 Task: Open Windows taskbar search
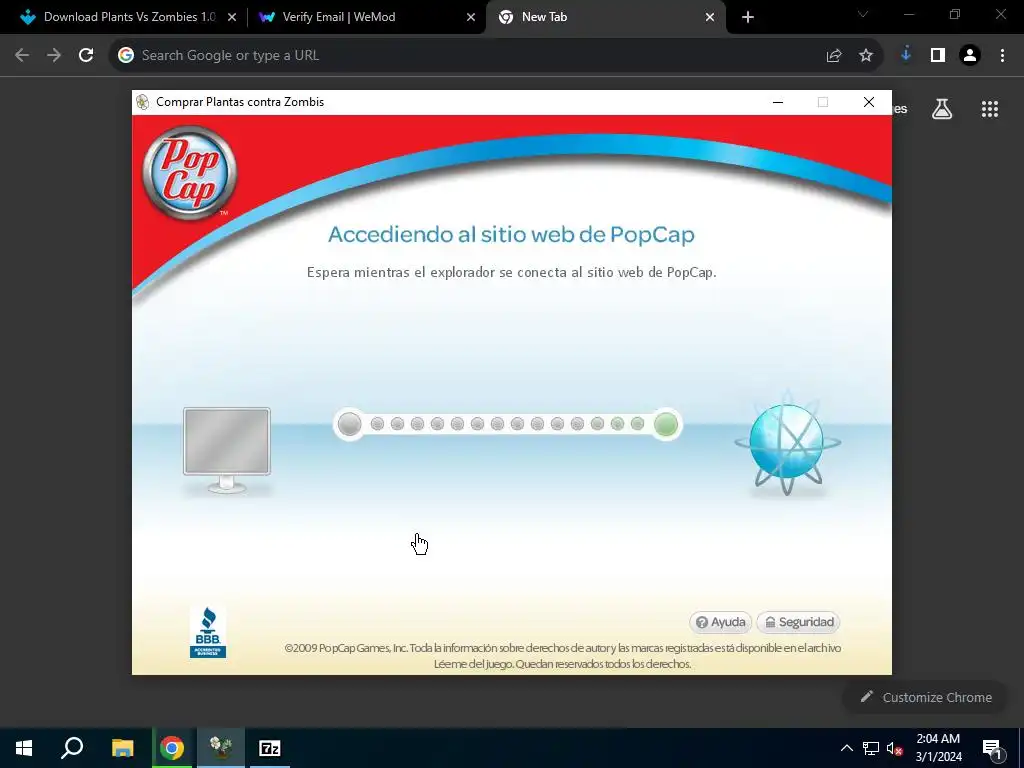click(x=72, y=748)
